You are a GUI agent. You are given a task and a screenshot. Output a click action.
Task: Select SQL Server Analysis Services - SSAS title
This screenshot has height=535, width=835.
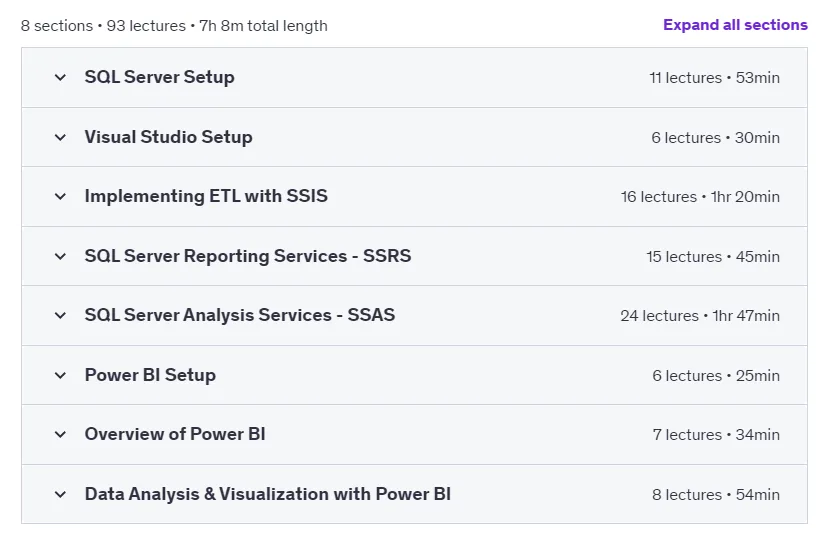coord(240,315)
